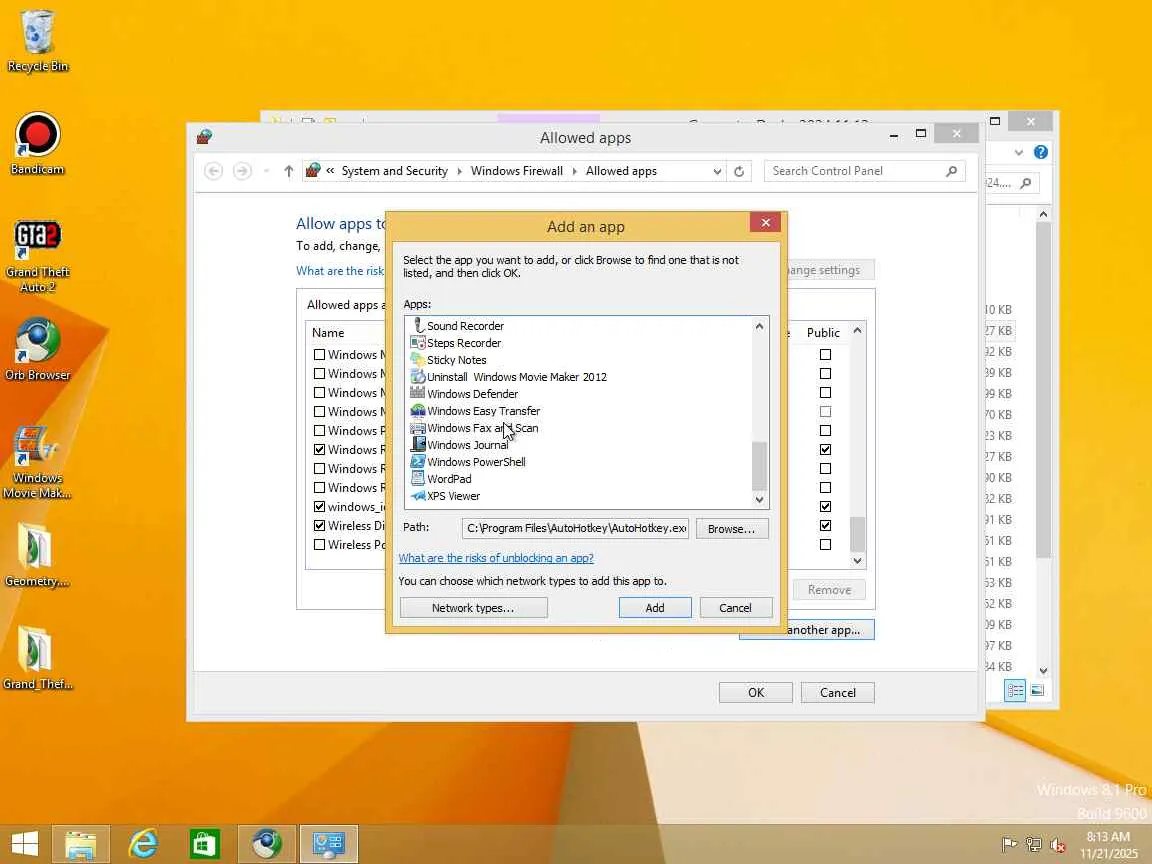Open the Windows Start button

click(x=24, y=843)
